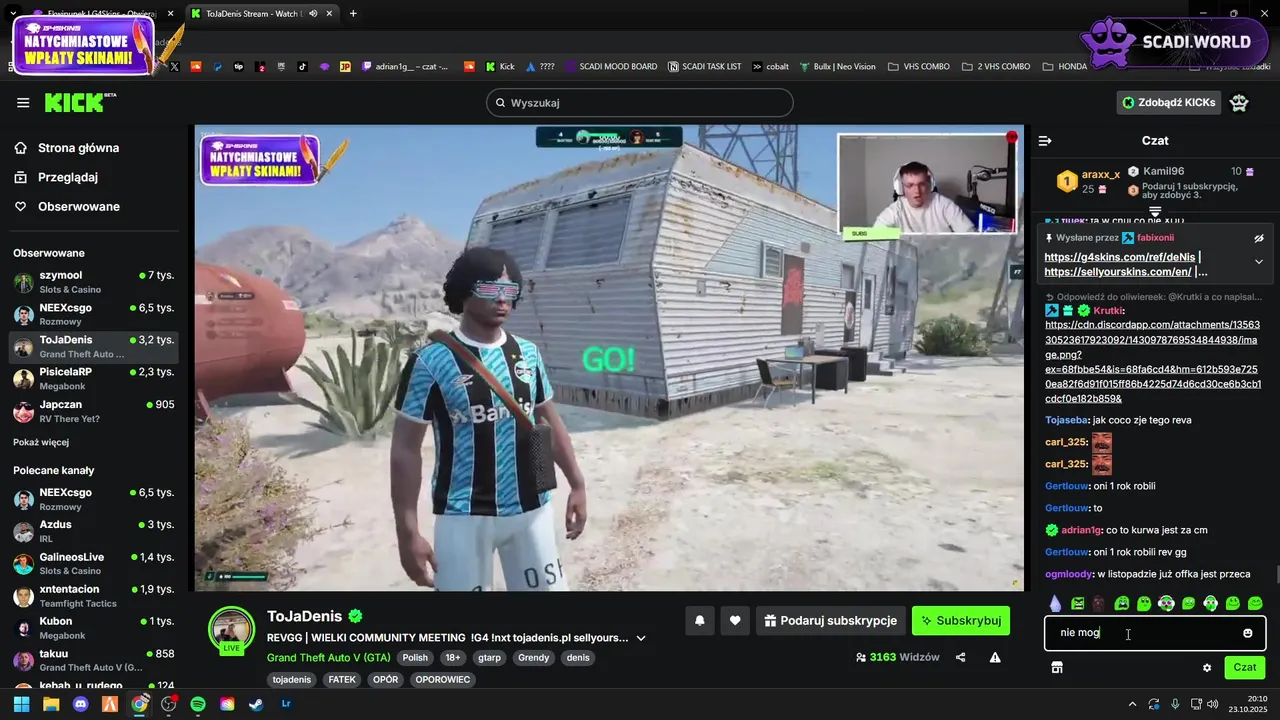The width and height of the screenshot is (1280, 720).
Task: Open Lightroom from the taskbar
Action: click(286, 704)
